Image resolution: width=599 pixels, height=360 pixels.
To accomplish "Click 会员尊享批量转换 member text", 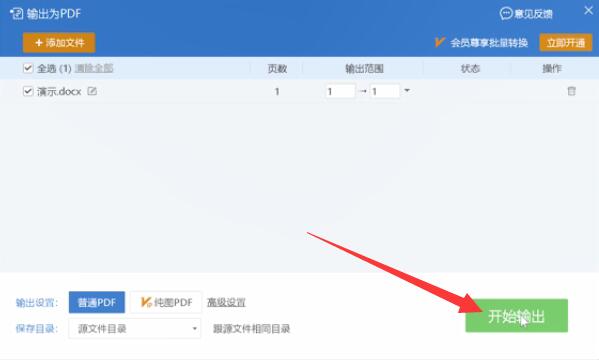I will 489,43.
